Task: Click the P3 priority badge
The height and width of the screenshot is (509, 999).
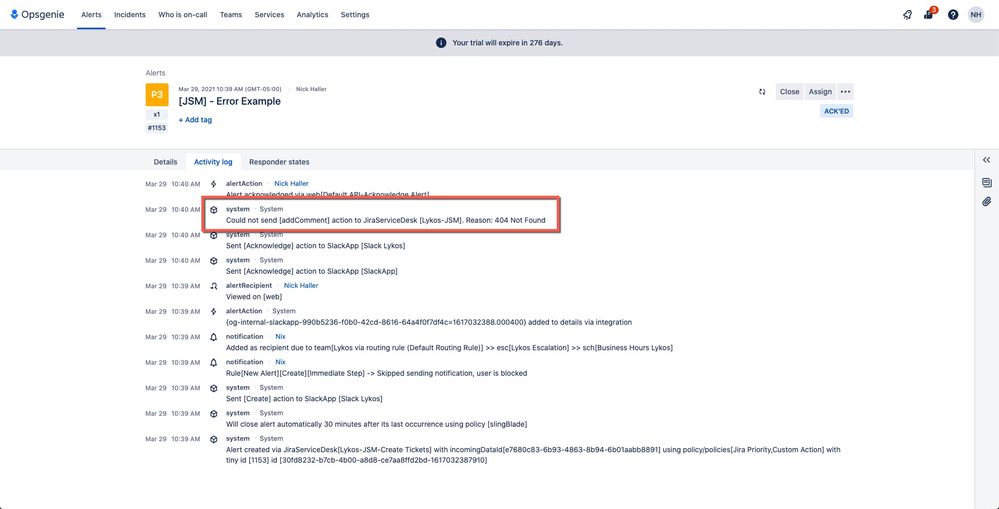Action: pos(157,94)
